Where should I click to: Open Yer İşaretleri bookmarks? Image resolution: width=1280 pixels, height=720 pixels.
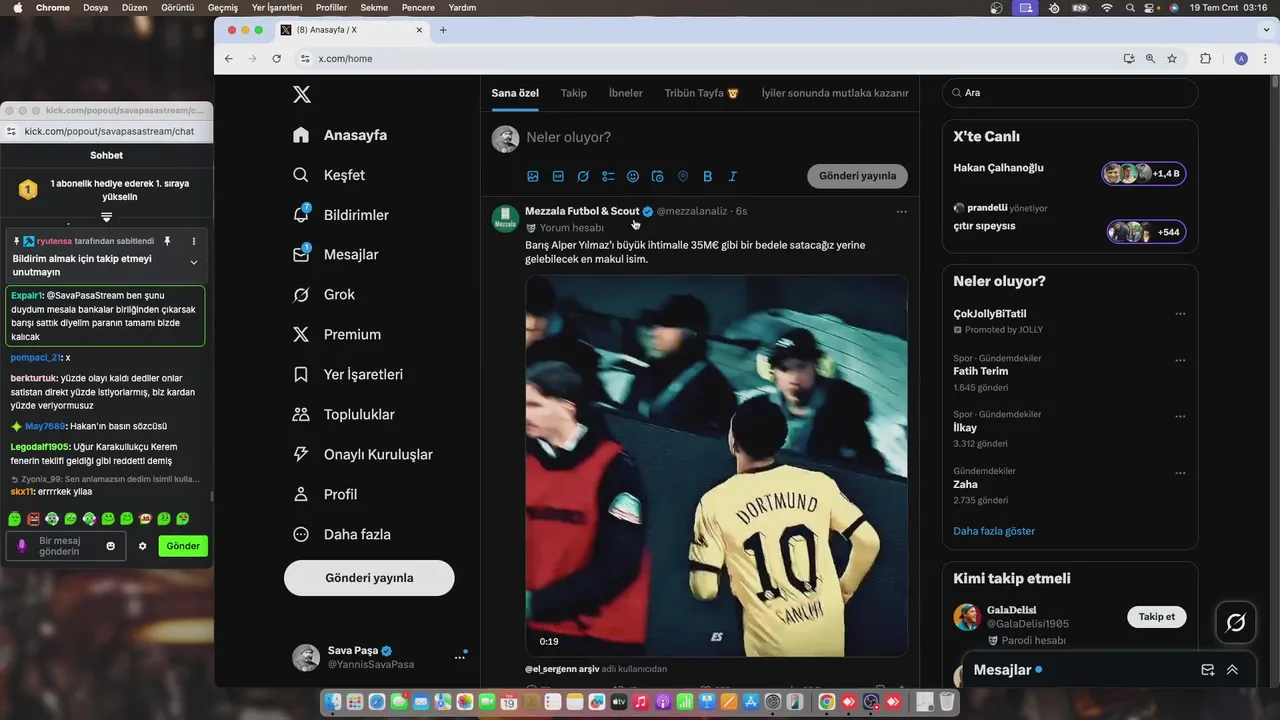point(348,375)
